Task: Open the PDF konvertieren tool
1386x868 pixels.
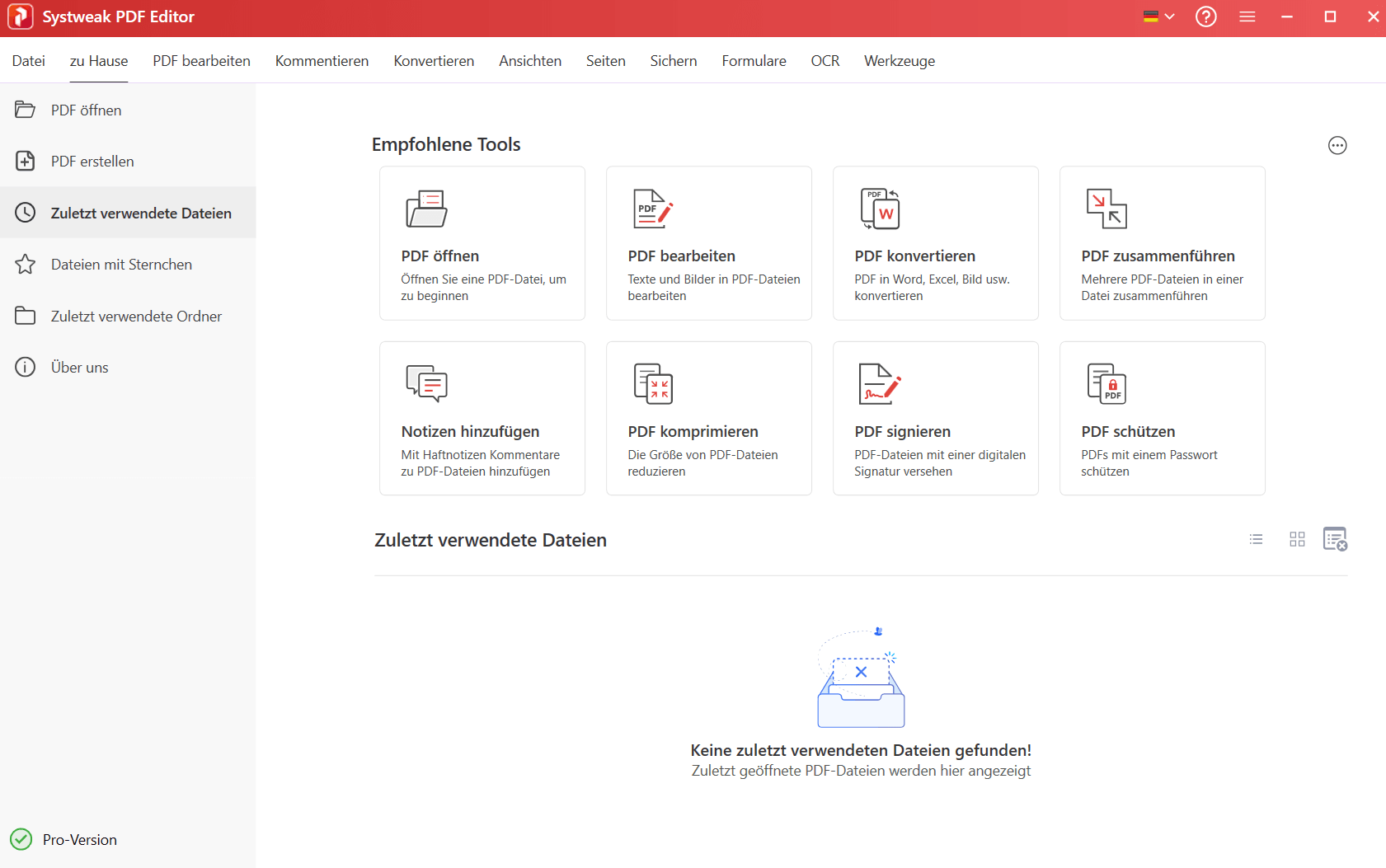Action: tap(935, 243)
